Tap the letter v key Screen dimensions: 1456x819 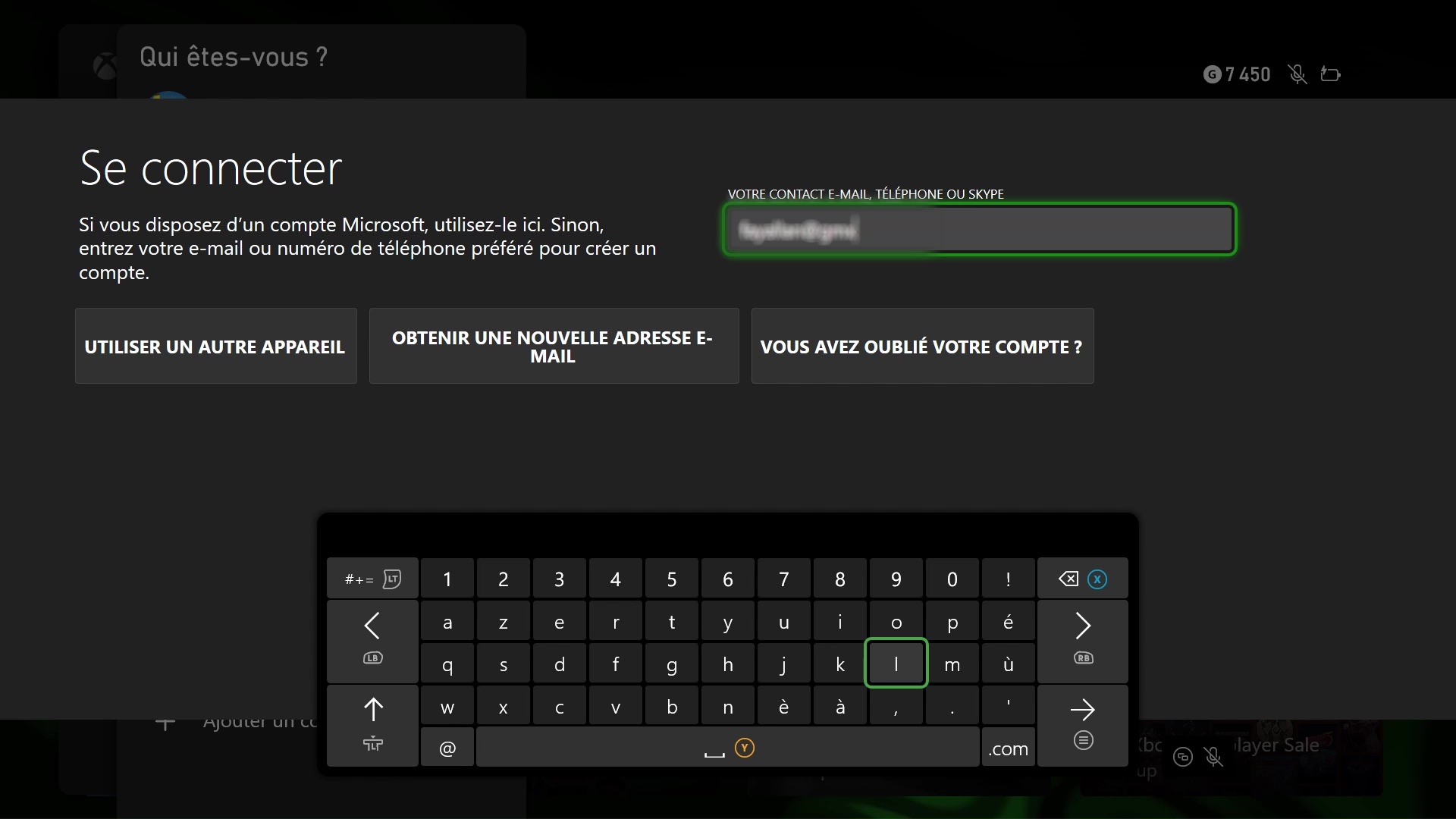click(616, 707)
